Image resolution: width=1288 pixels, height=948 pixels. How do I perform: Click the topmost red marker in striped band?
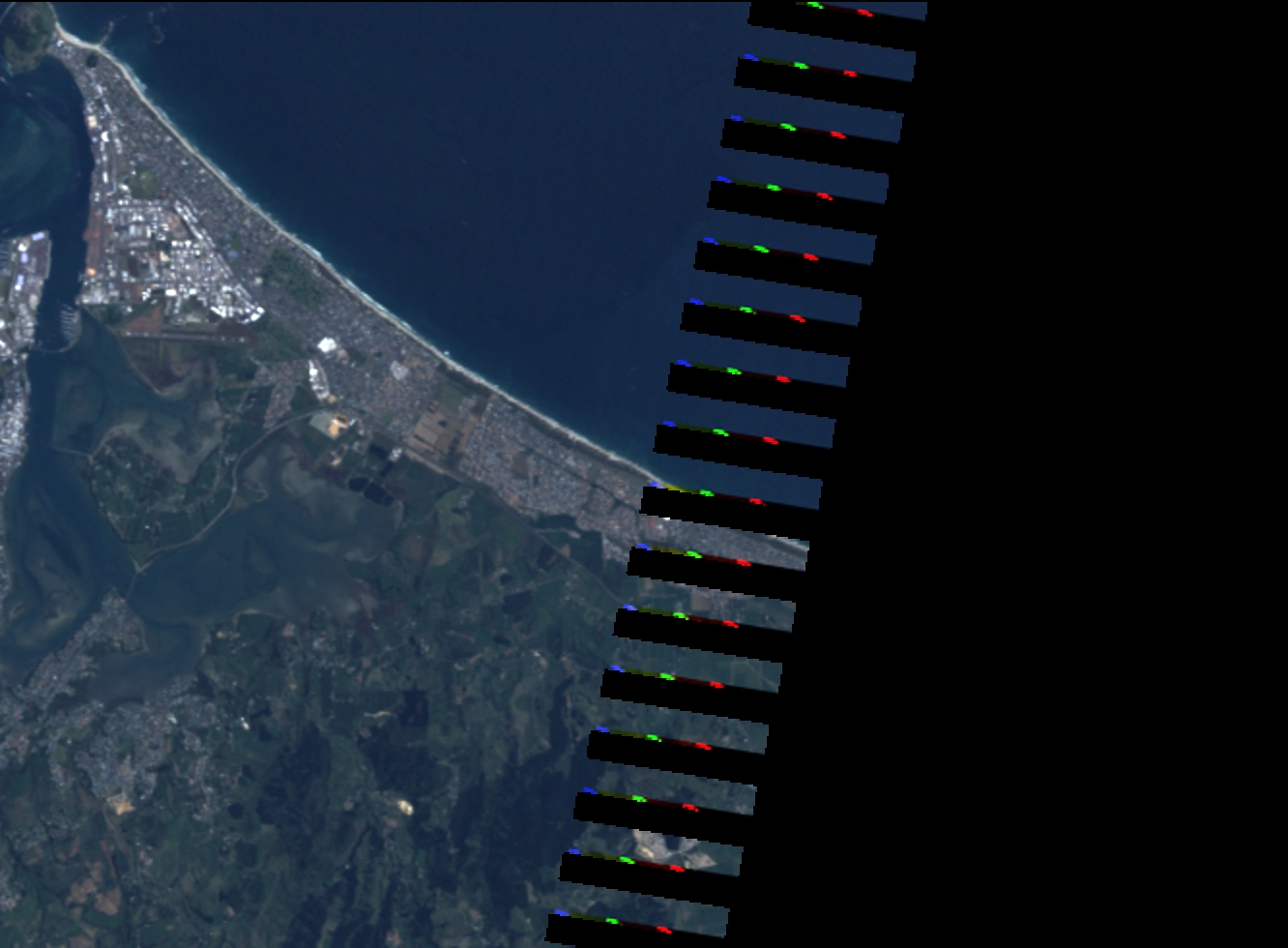[x=864, y=13]
